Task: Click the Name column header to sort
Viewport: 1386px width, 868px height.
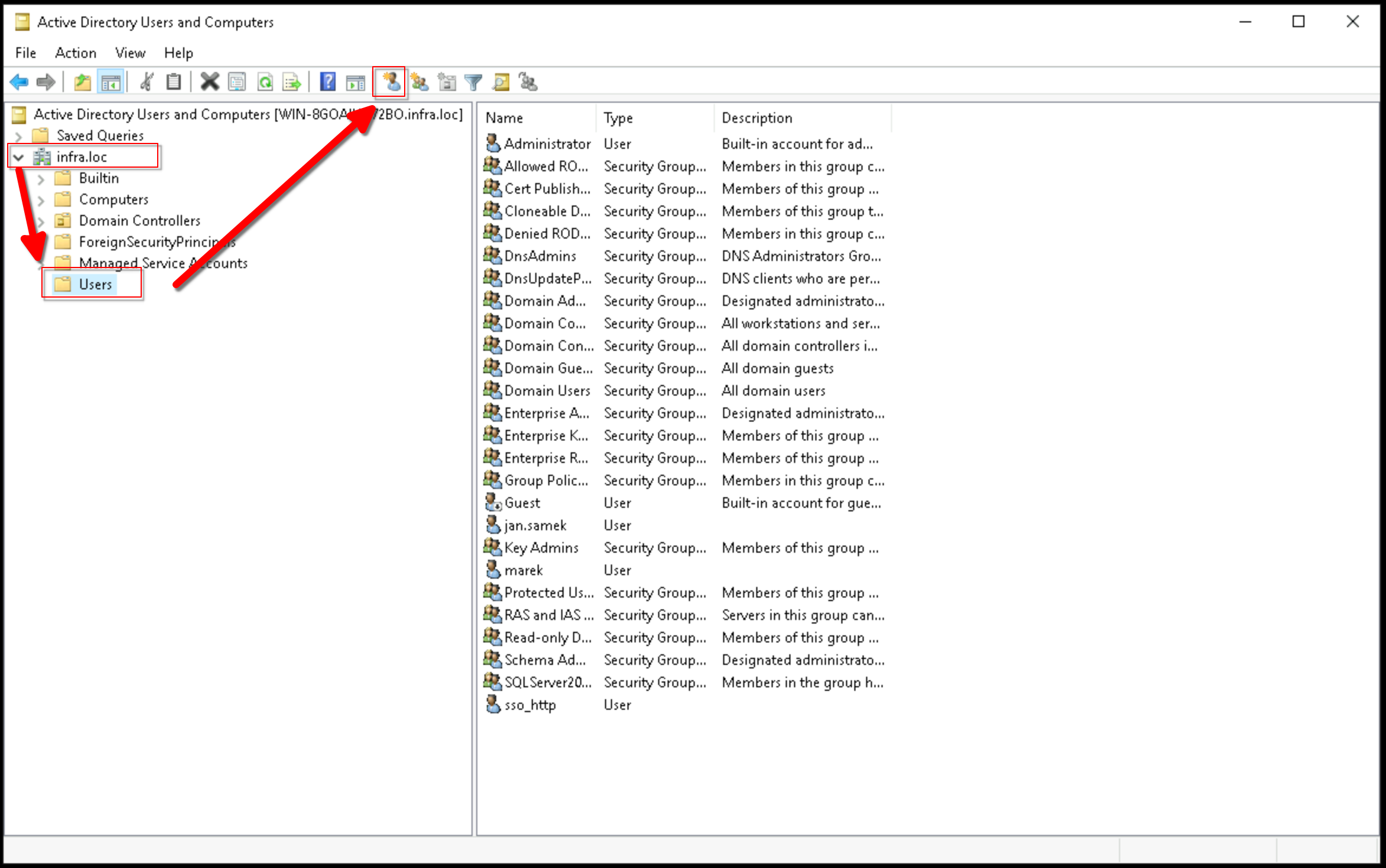Action: 503,118
